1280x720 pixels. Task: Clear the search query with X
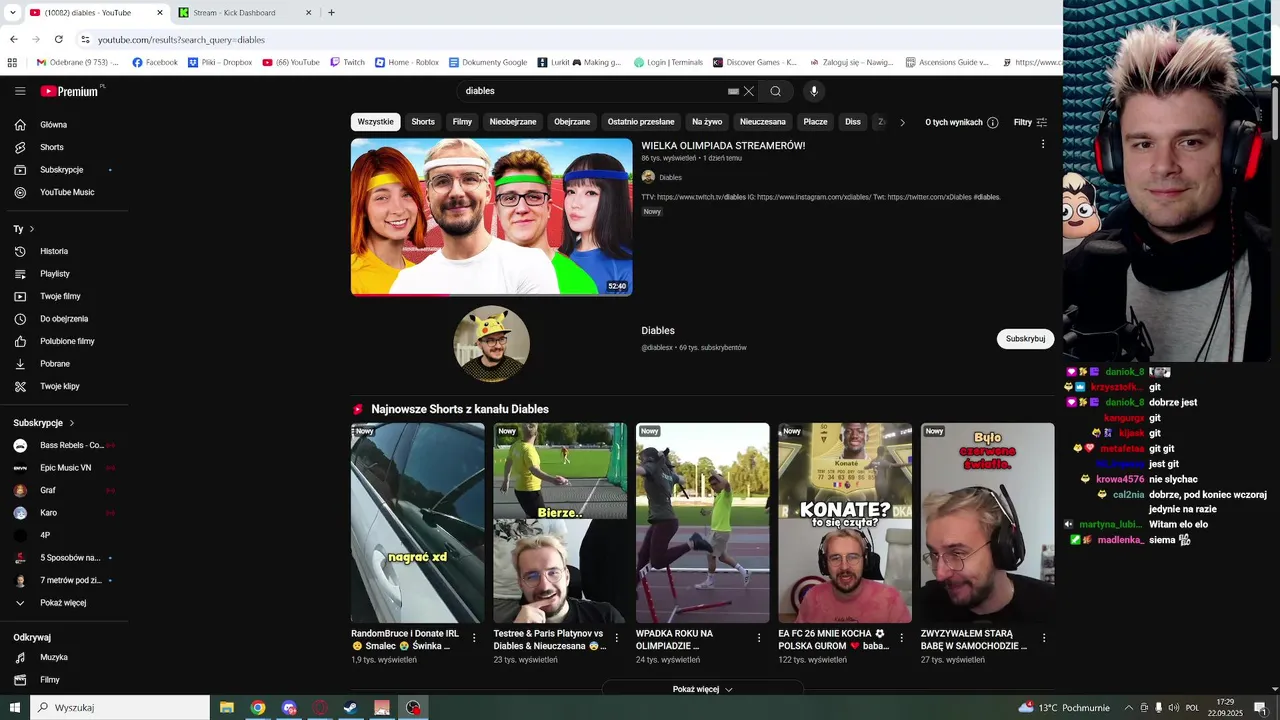[x=748, y=91]
